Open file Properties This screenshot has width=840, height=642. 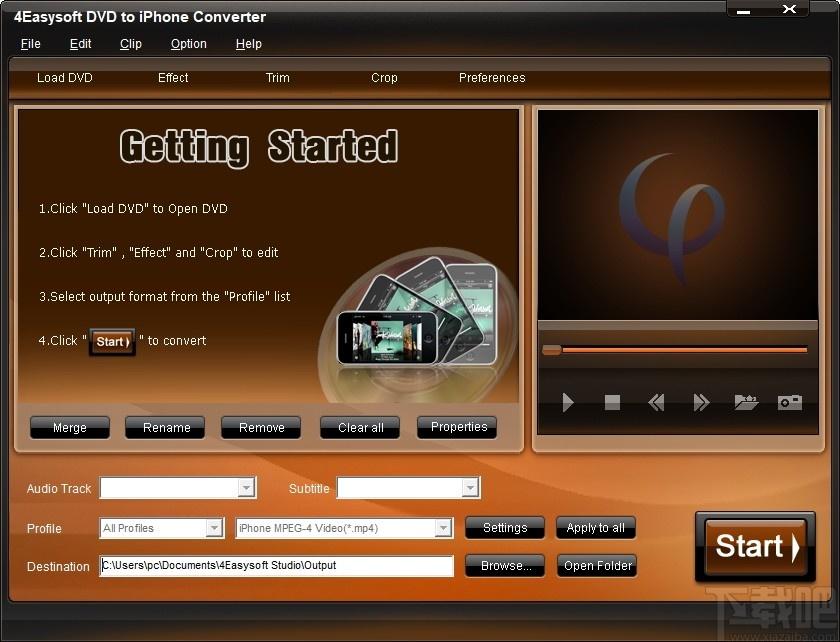(x=457, y=427)
